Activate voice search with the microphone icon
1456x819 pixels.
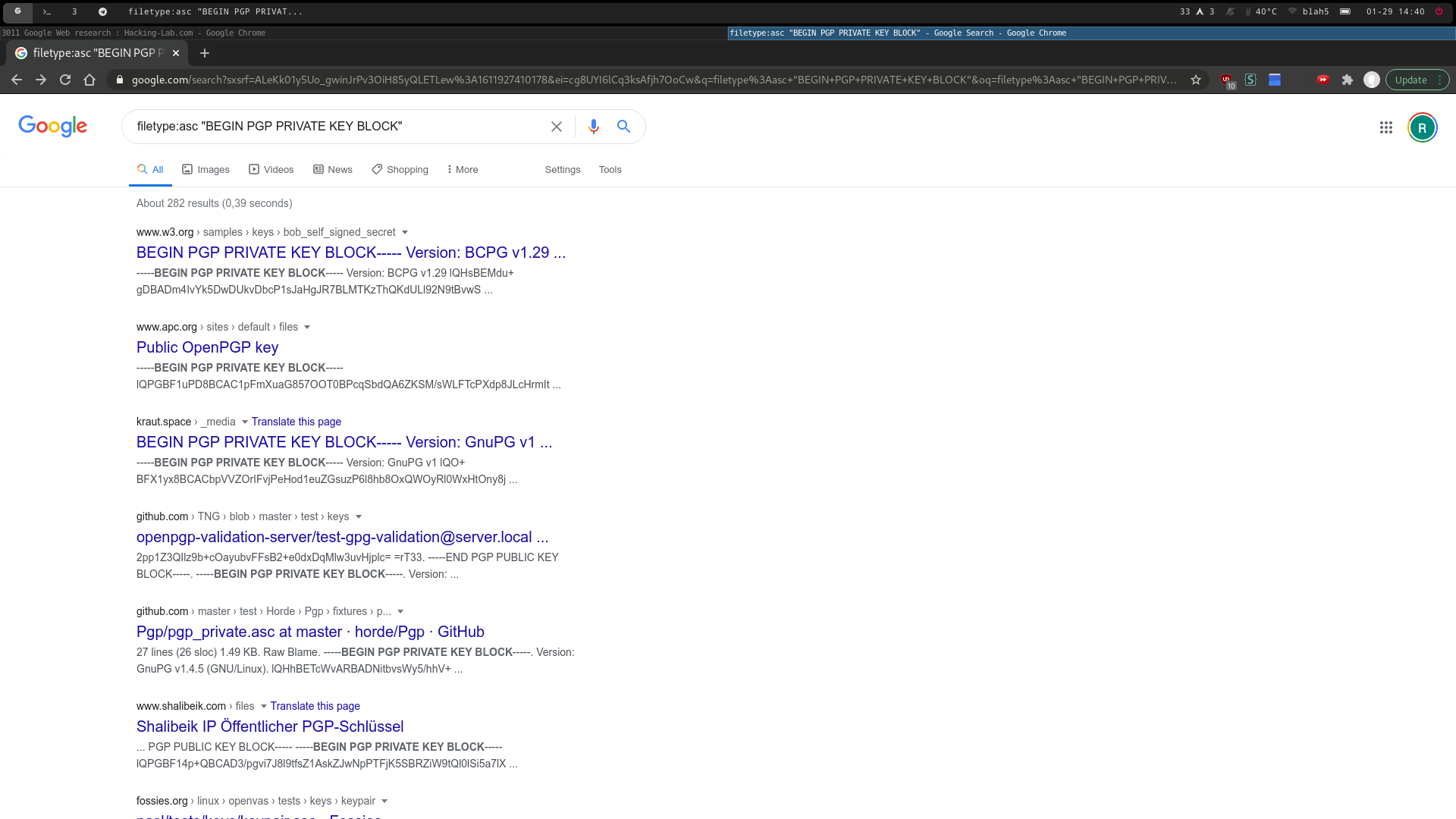coord(594,127)
